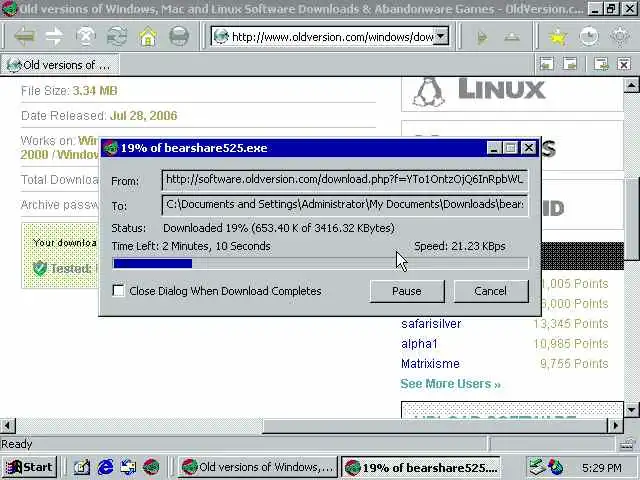The height and width of the screenshot is (480, 640).
Task: Cancel the bearshare525.exe download
Action: coord(491,291)
